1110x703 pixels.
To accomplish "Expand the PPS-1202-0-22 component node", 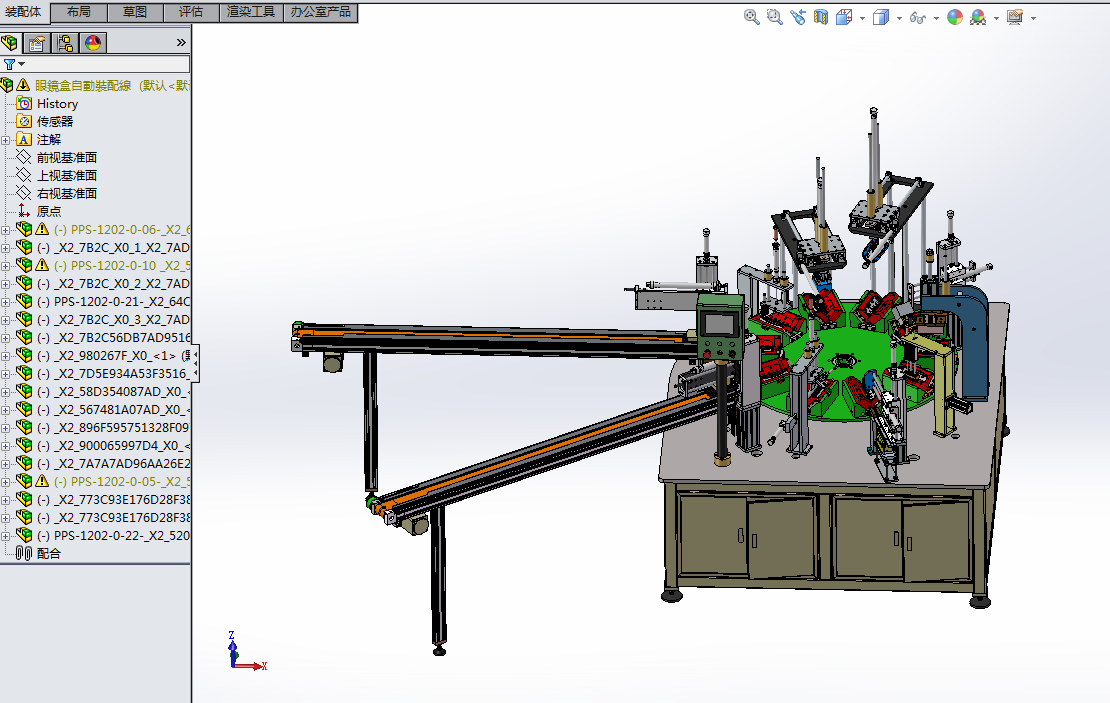I will 6,536.
